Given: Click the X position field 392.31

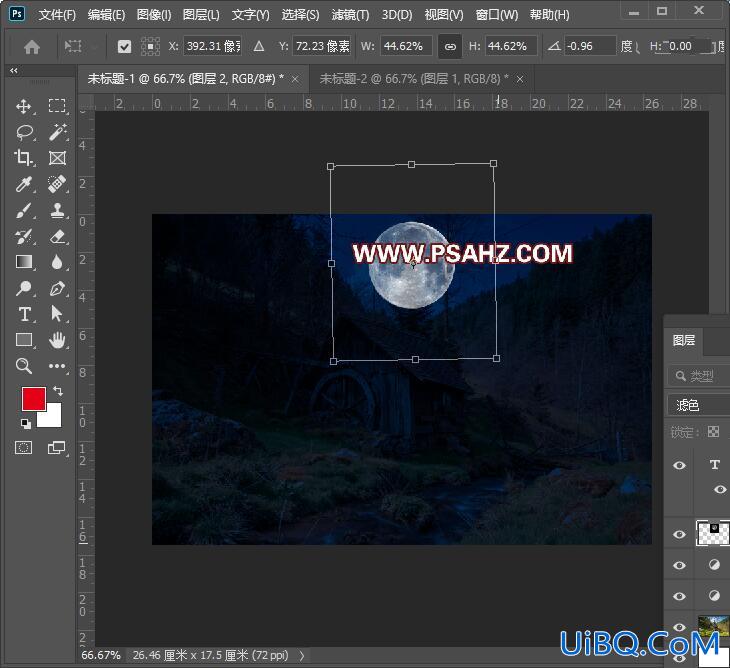Looking at the screenshot, I should [213, 46].
